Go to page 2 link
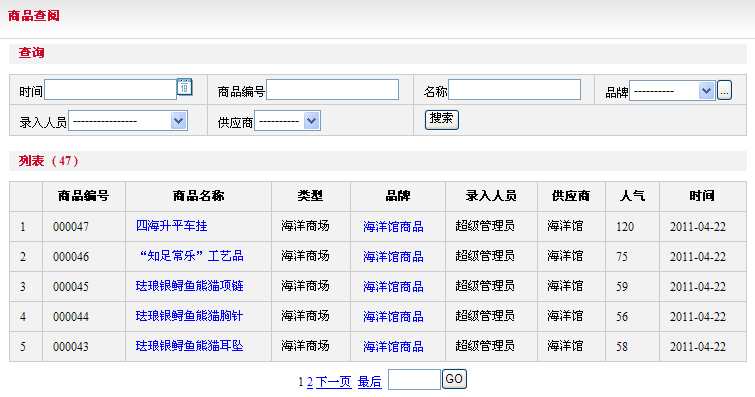Viewport: 755px width, 397px height. coord(310,382)
